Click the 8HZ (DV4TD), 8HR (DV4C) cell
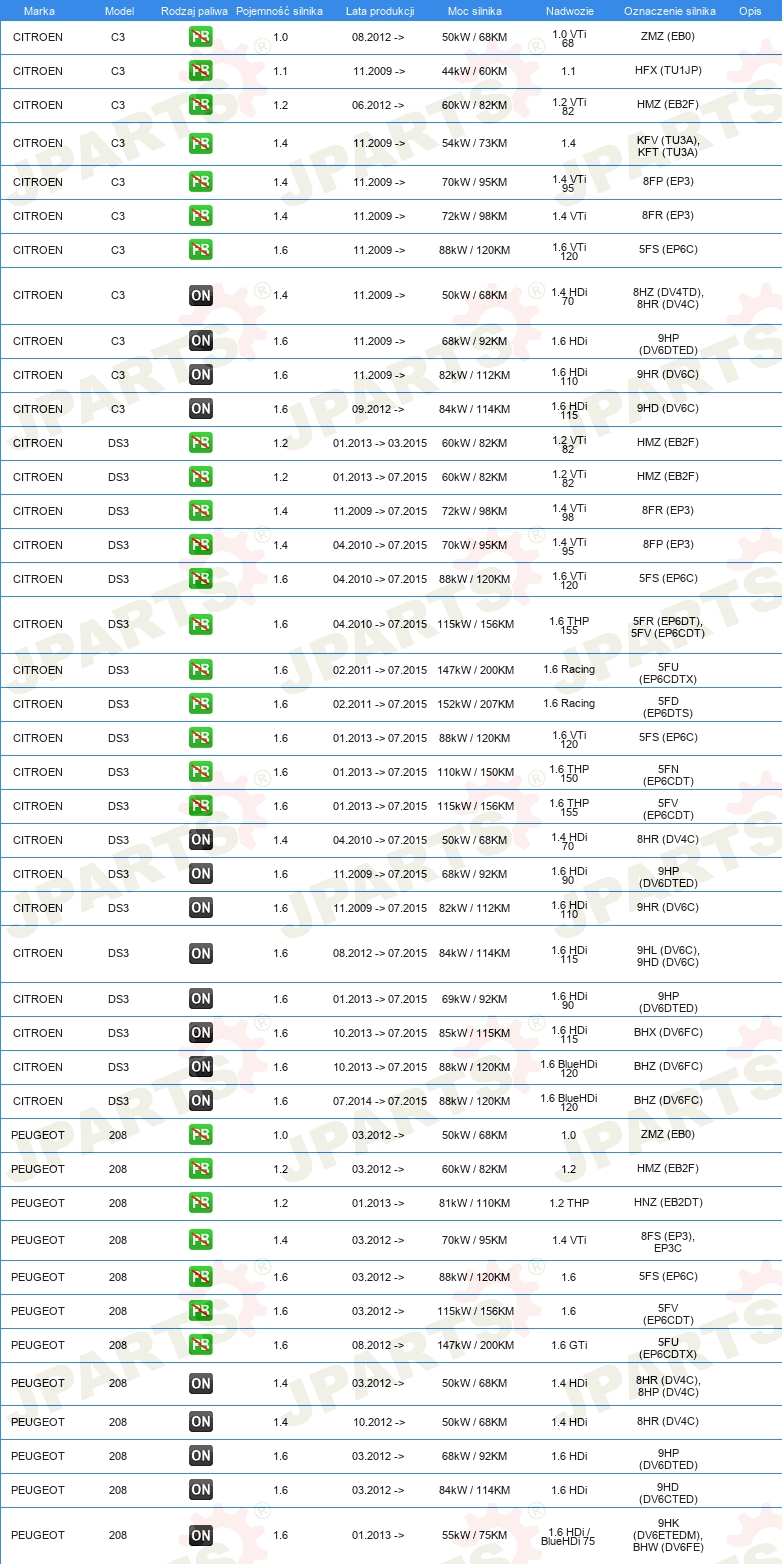The width and height of the screenshot is (782, 1564). coord(668,298)
